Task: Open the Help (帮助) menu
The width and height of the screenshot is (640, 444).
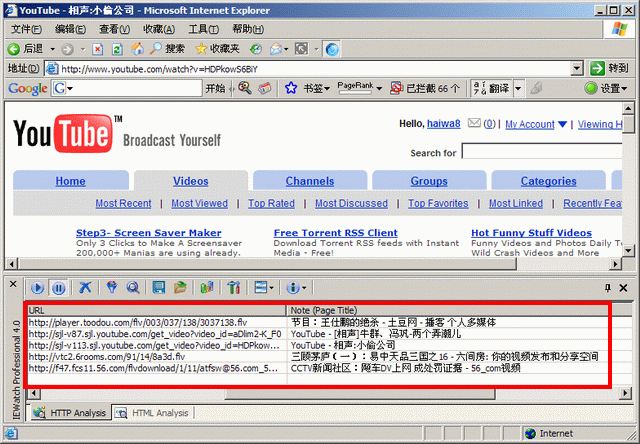Action: (x=248, y=29)
